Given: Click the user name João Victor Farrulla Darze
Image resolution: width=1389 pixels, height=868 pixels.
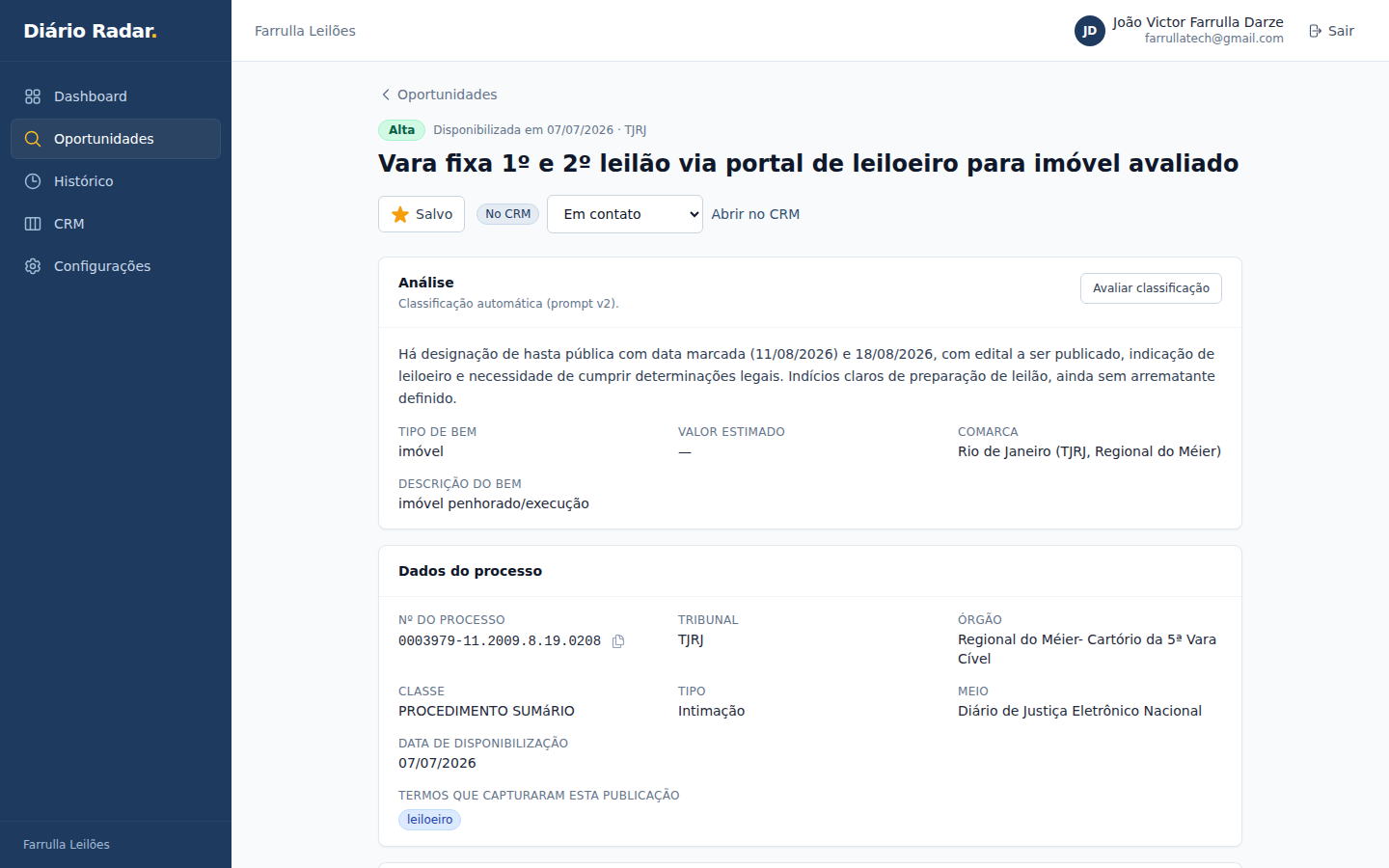Looking at the screenshot, I should 1198,22.
